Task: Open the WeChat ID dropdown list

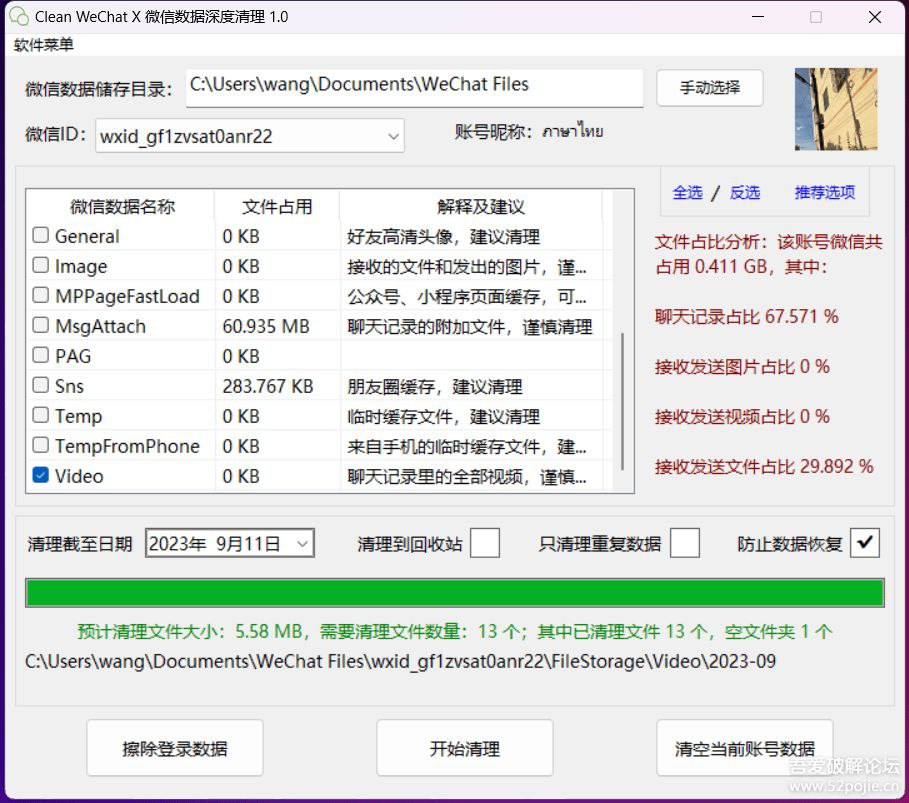Action: click(394, 135)
